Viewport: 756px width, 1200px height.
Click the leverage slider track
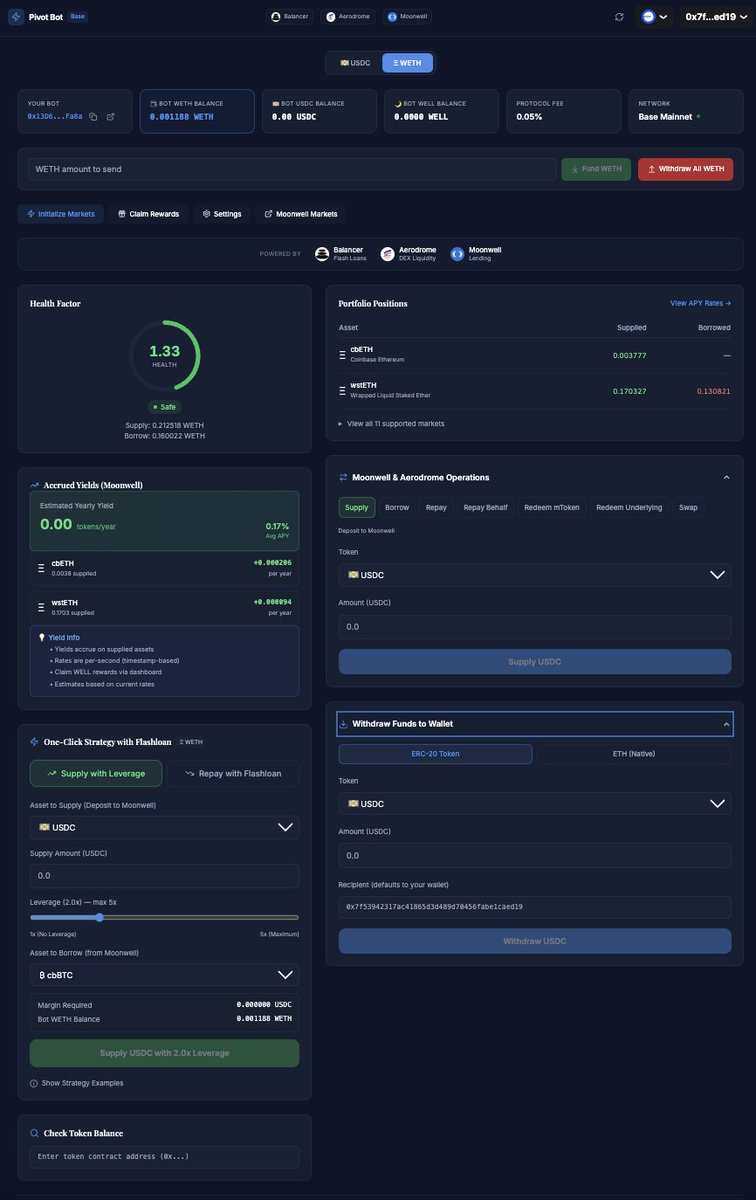click(x=164, y=917)
